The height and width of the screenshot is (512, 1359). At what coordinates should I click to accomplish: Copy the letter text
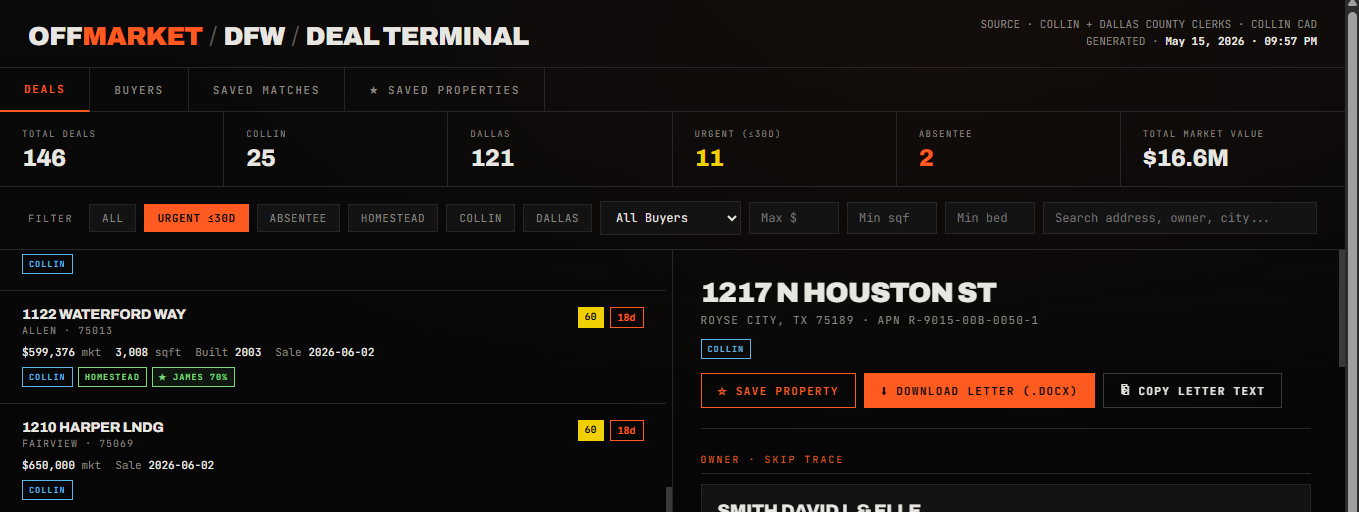pyautogui.click(x=1192, y=391)
